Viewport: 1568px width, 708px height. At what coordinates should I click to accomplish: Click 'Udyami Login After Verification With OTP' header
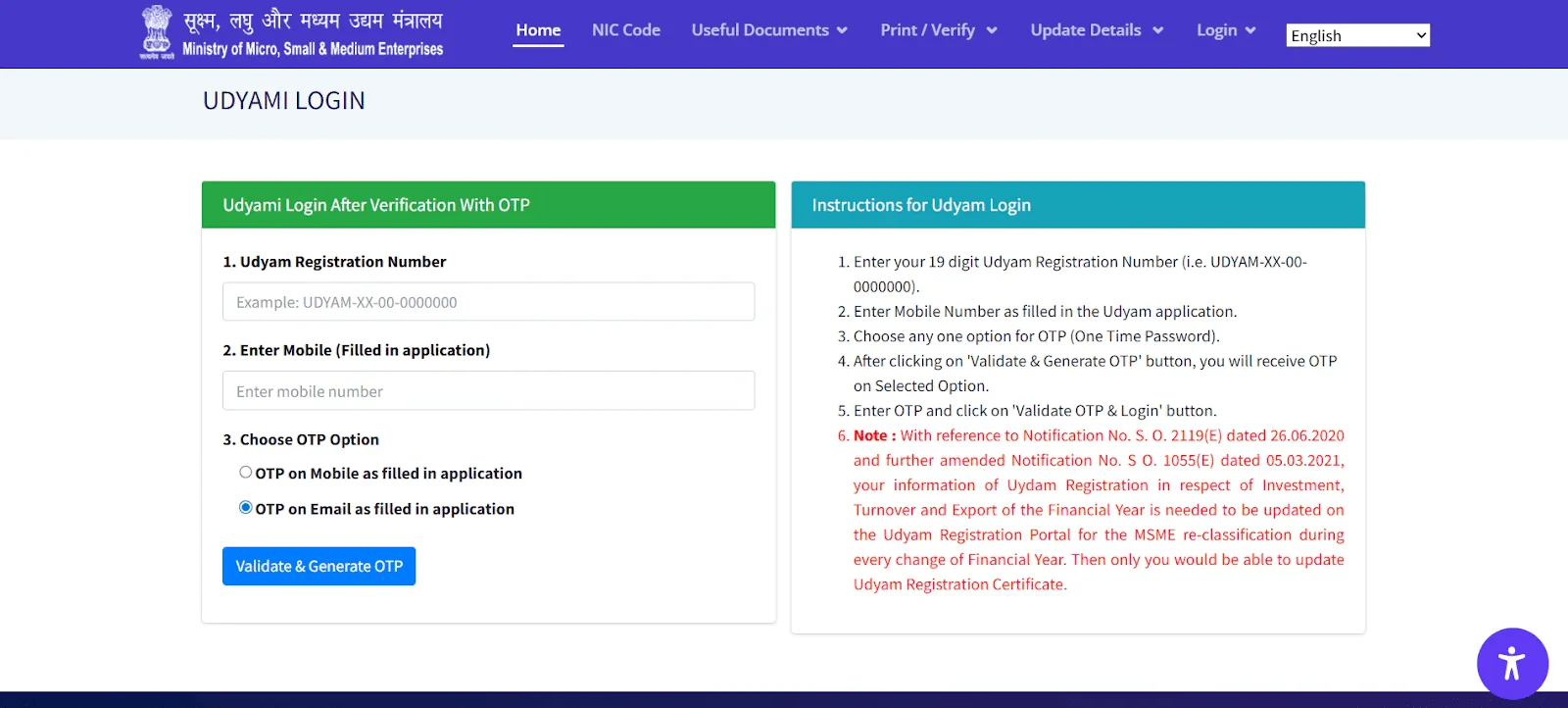[x=376, y=205]
